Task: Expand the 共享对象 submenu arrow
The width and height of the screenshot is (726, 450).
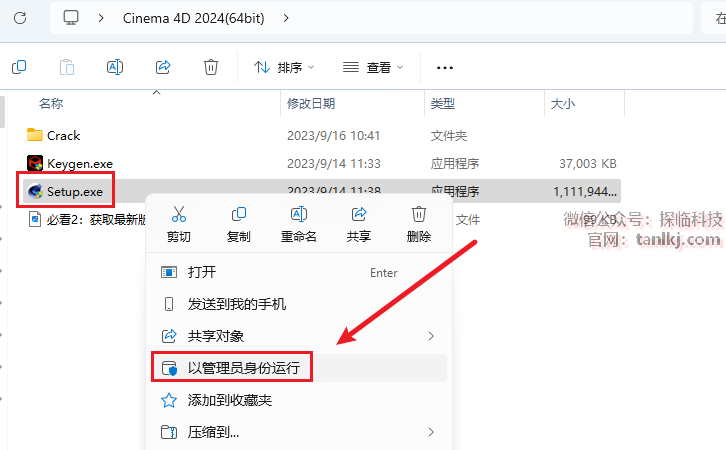Action: point(431,336)
